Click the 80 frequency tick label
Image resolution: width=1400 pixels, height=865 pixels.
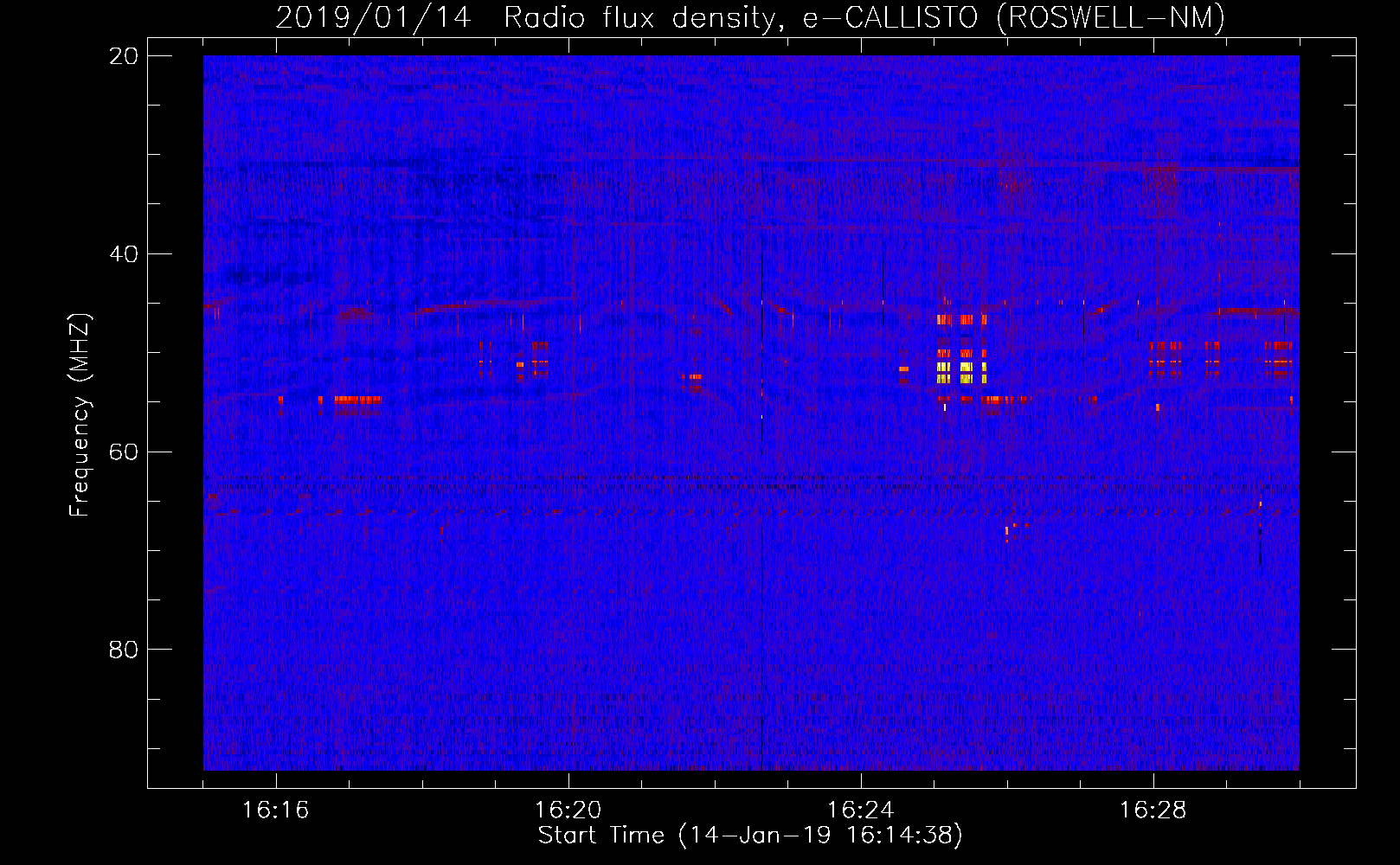tap(124, 650)
